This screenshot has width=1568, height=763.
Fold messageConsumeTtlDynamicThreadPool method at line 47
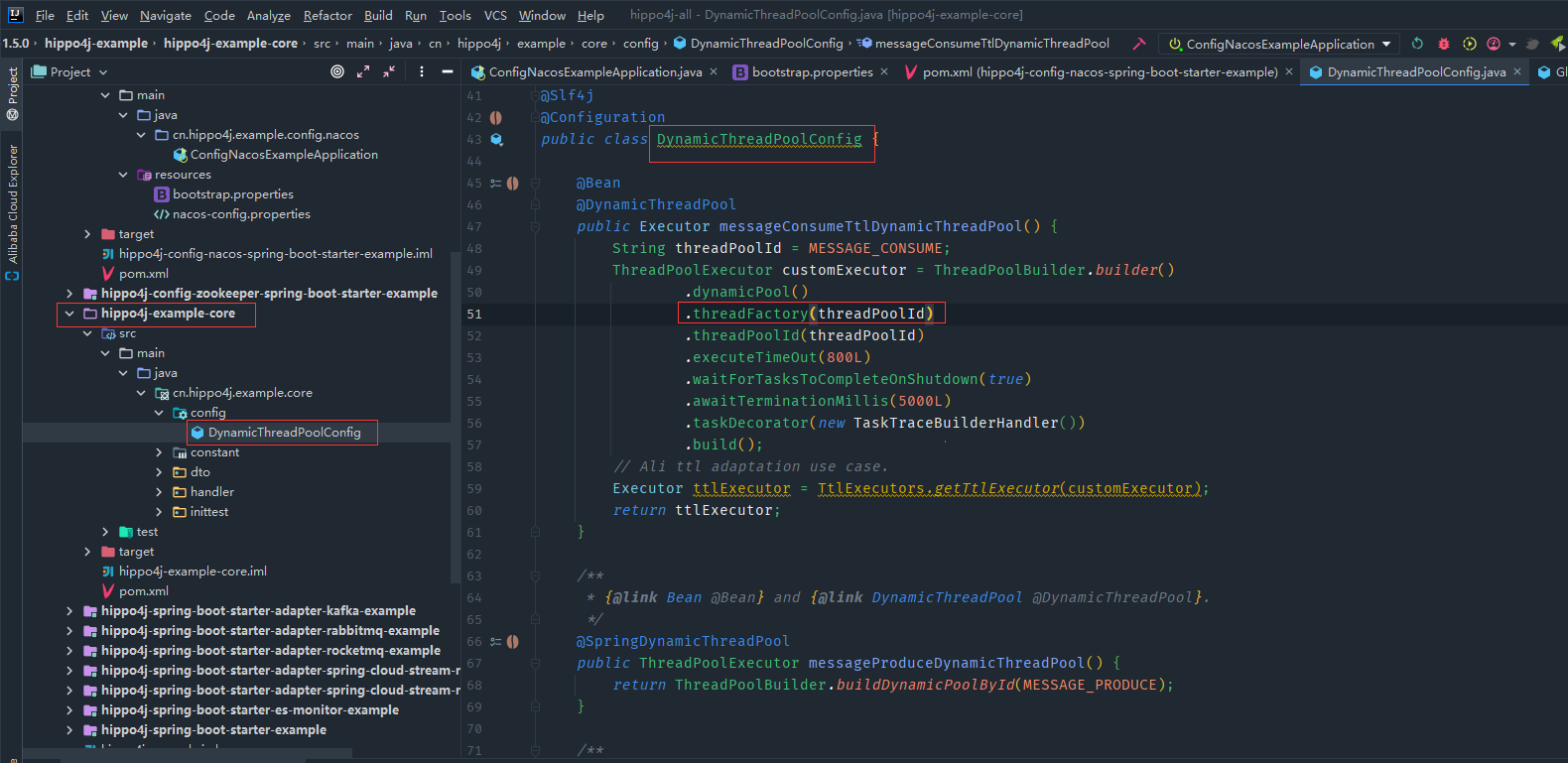pyautogui.click(x=535, y=227)
